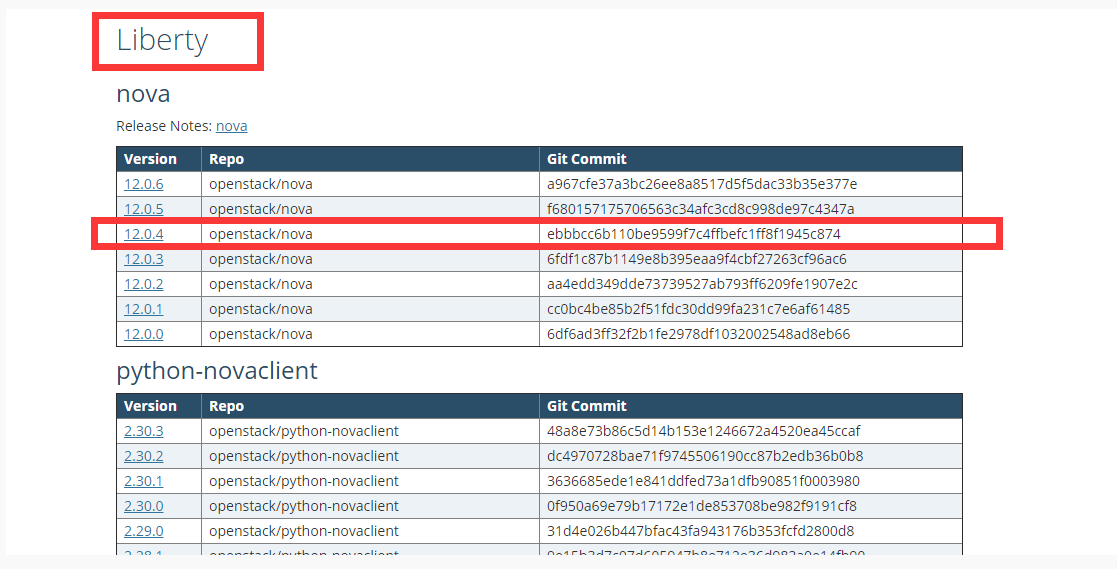Select commit hash 6df6ad3ff32f2b1fe2978df1032002548ad8eb66
The image size is (1117, 569).
(x=698, y=334)
